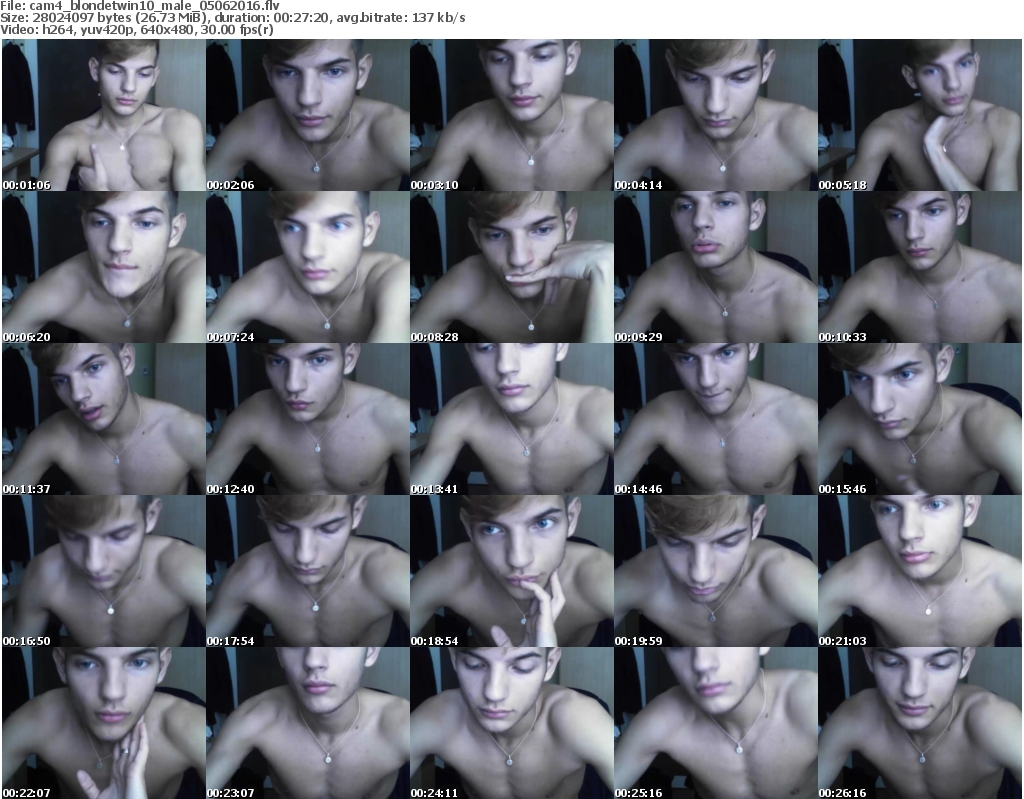Open the frame stamped 00:08:28
This screenshot has height=799, width=1024.
tap(511, 267)
